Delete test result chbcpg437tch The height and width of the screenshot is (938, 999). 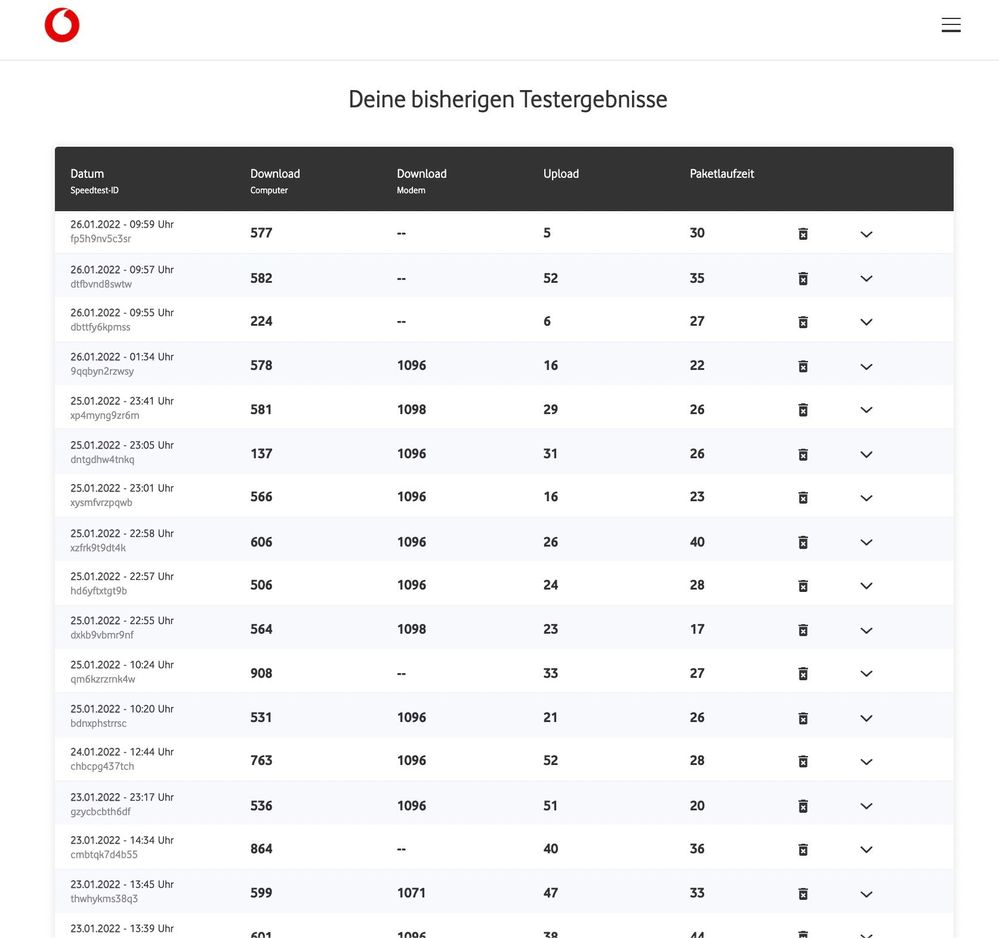tap(803, 761)
